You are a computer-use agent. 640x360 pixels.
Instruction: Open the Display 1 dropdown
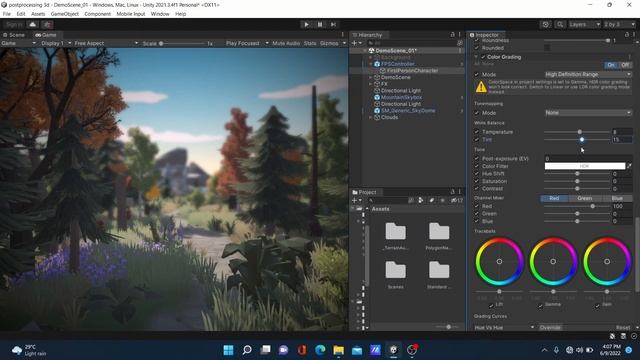(56, 43)
